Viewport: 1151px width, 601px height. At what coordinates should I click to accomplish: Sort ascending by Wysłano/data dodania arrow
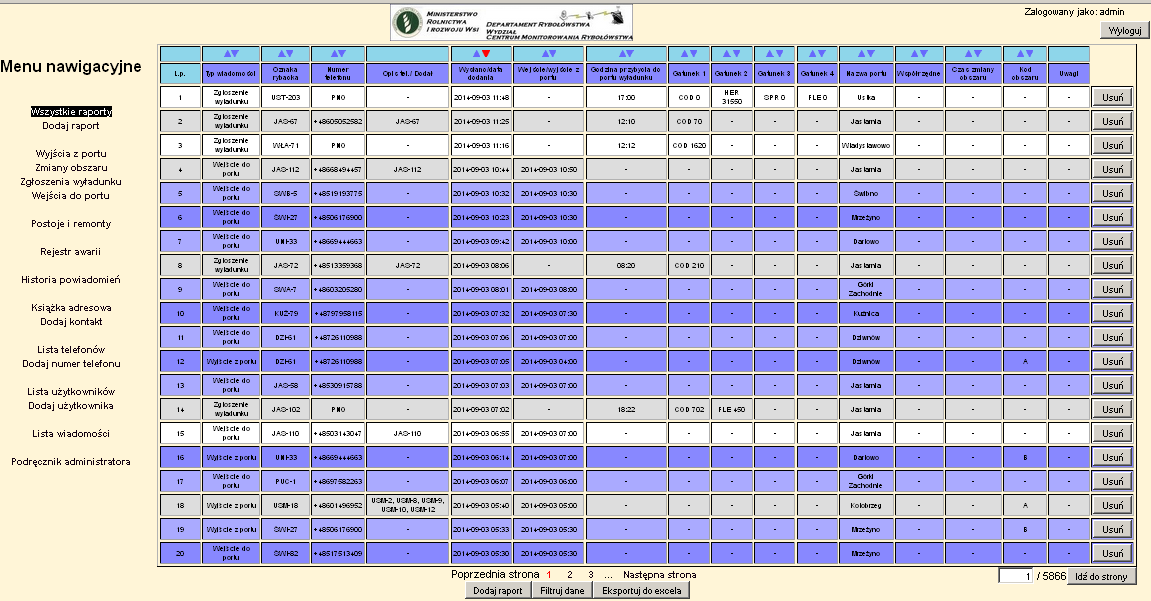point(476,54)
